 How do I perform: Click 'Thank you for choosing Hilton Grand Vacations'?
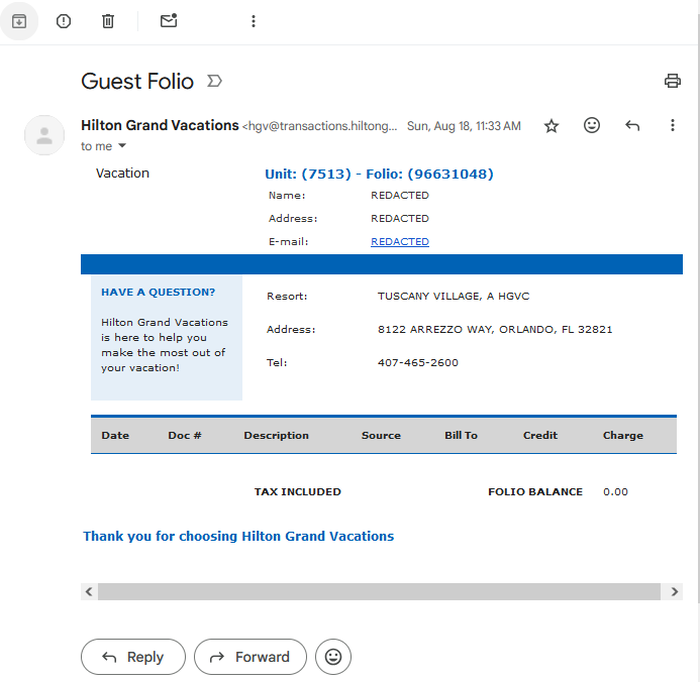click(238, 536)
